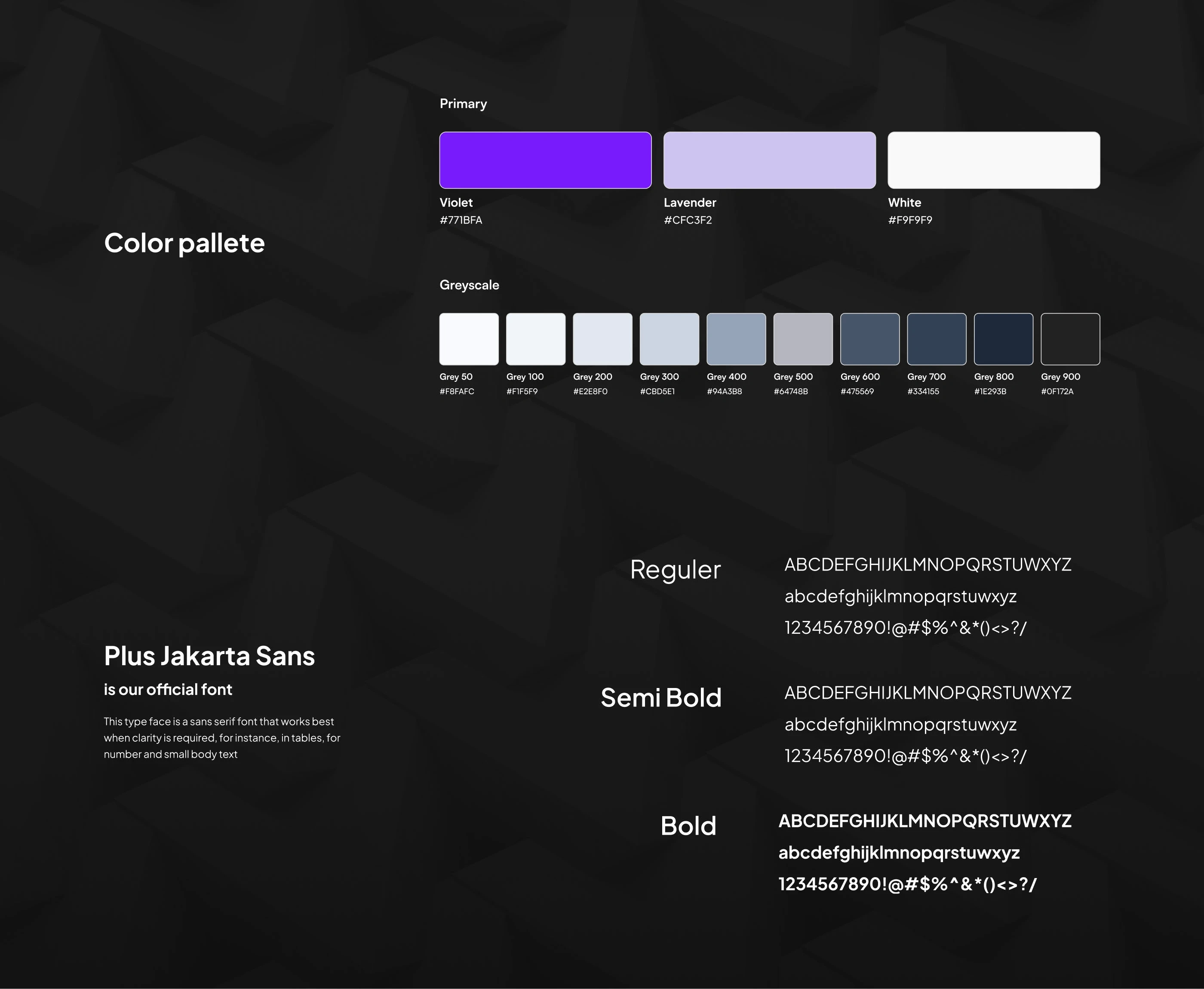Viewport: 1204px width, 989px height.
Task: Select the Lavender color swatch
Action: (769, 160)
